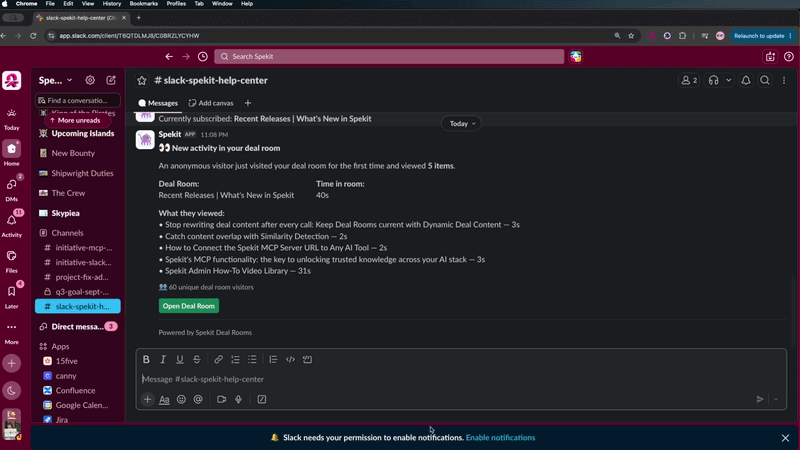The image size is (800, 450).
Task: Toggle underline formatting in the composer
Action: tap(180, 359)
